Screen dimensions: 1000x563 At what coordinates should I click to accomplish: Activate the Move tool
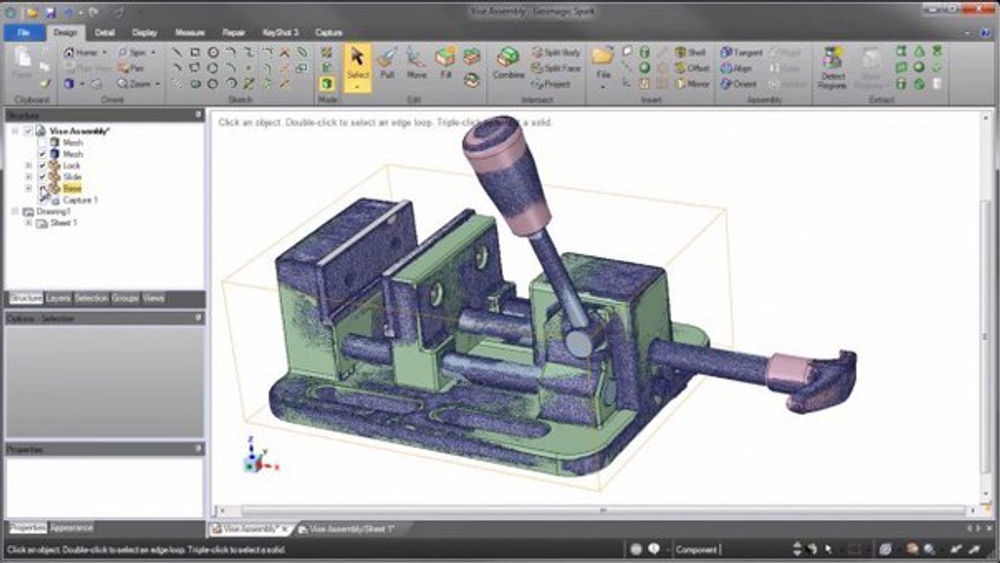416,64
